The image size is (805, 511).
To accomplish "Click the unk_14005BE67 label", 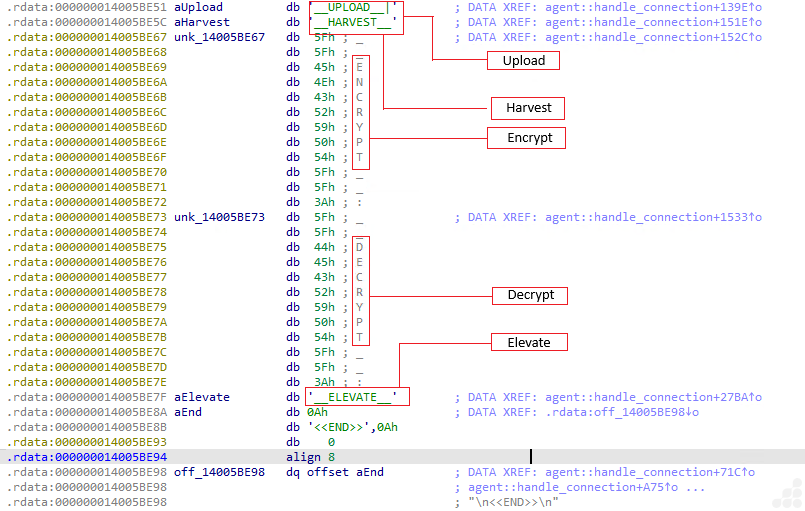I will [x=219, y=37].
